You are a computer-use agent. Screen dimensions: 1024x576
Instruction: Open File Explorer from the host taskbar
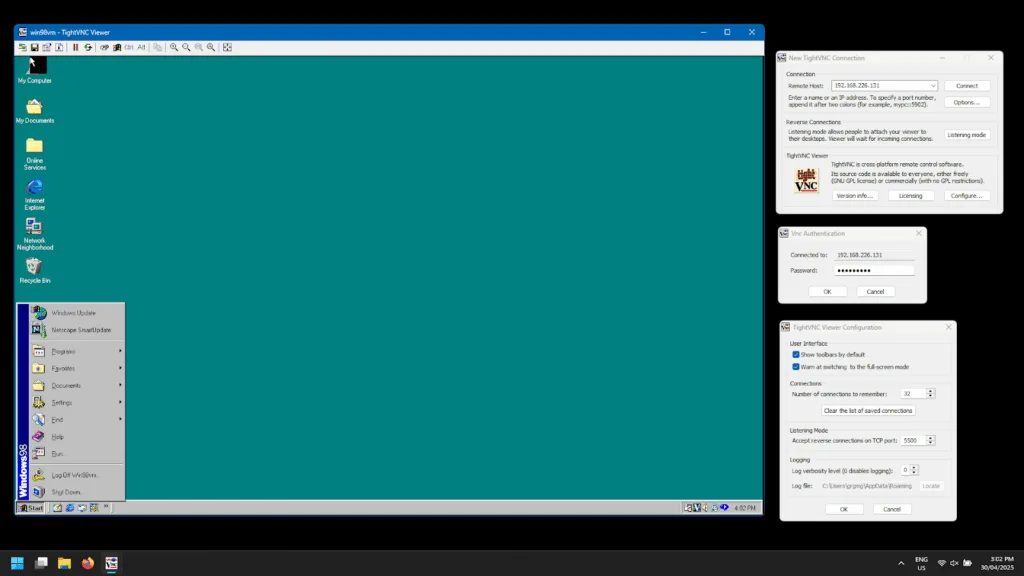[64, 563]
